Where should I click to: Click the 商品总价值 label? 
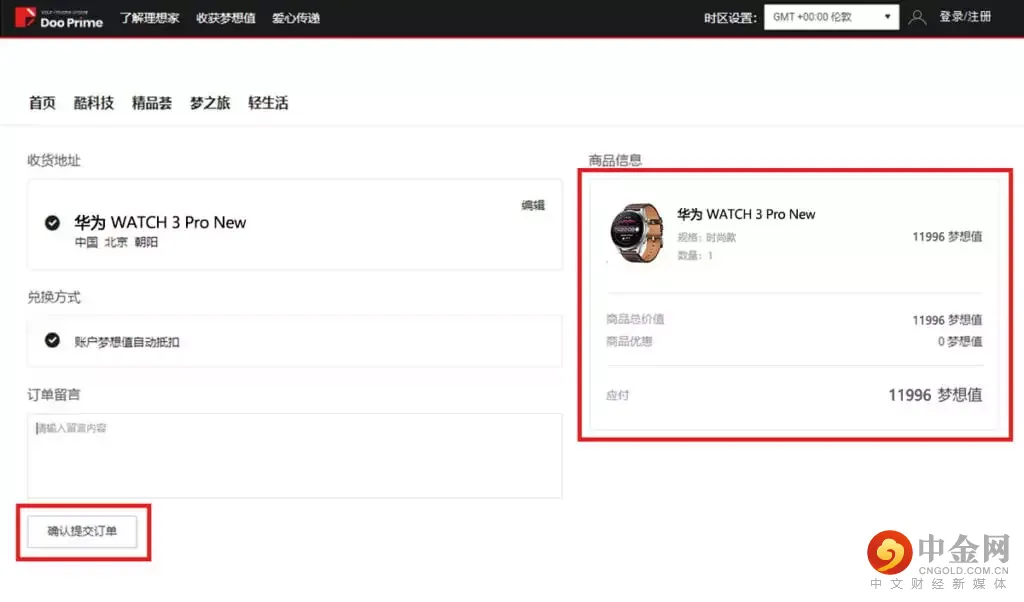(x=635, y=319)
